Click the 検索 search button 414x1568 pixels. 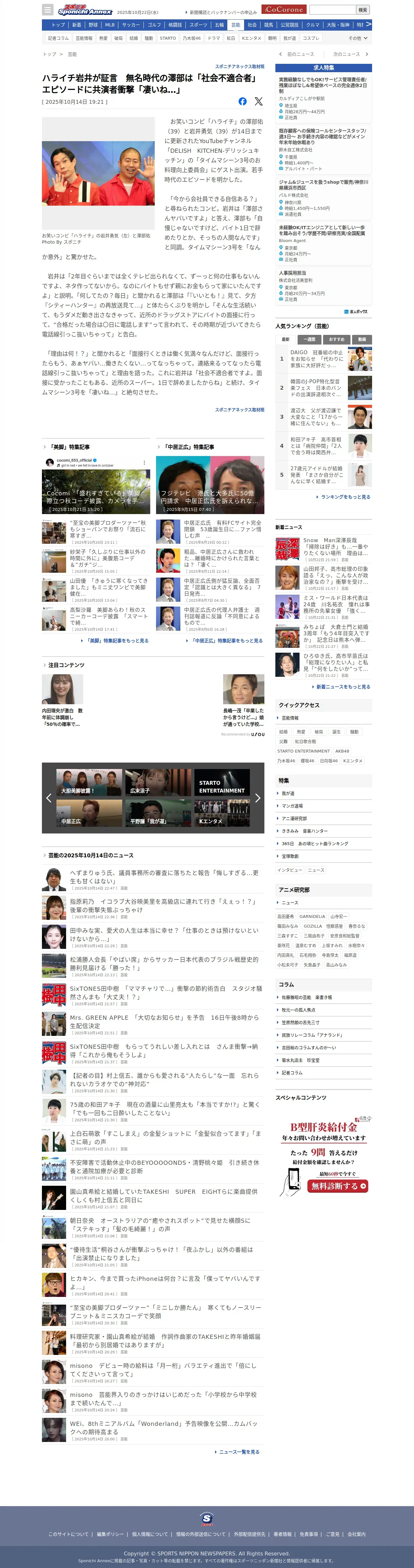(363, 10)
